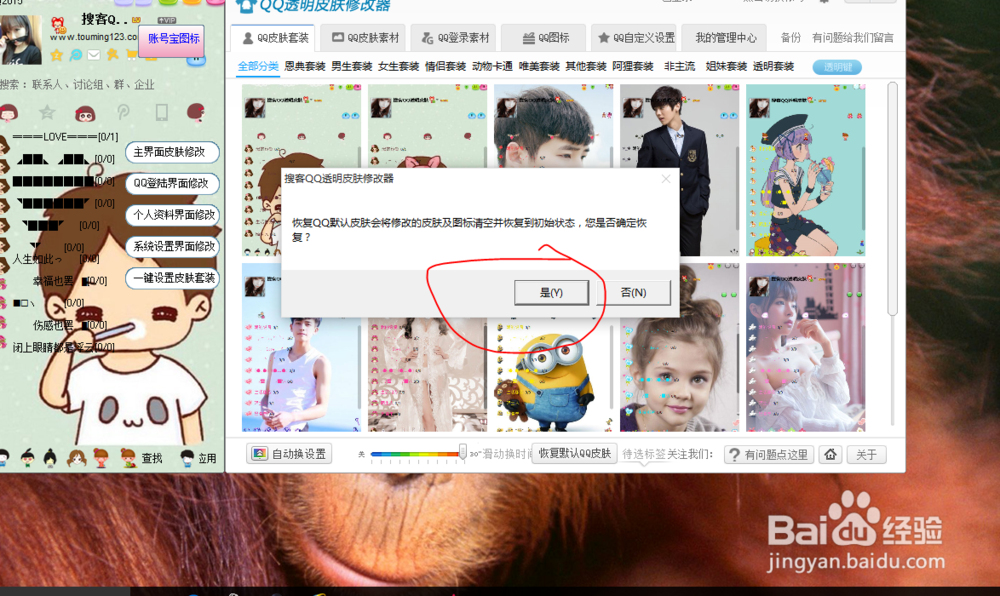This screenshot has width=1000, height=596.
Task: Open the QQ登录素材 tab
Action: (455, 38)
